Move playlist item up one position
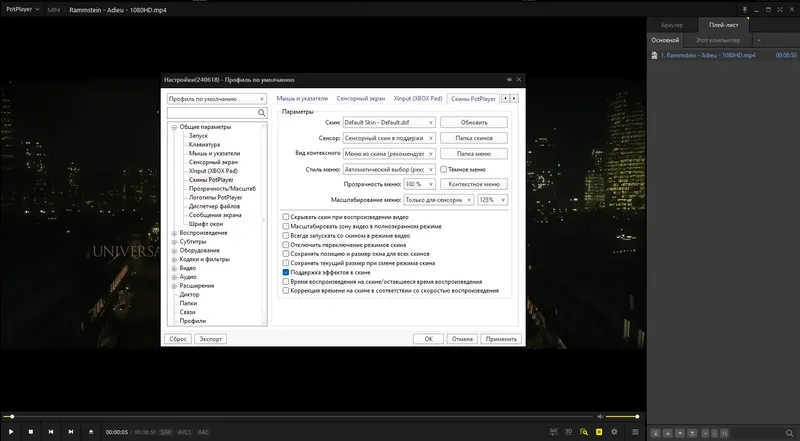 668,433
